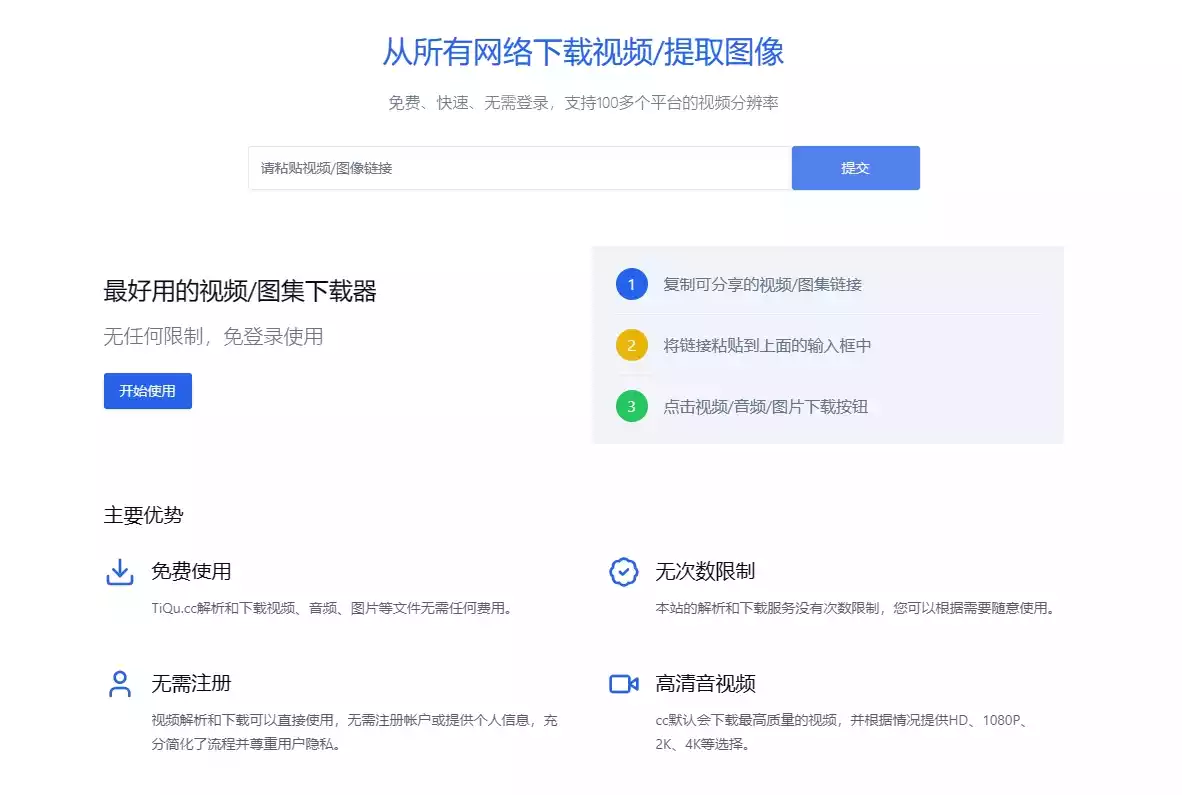Click the checkmark badge icon above 本站的解析 text

(623, 572)
